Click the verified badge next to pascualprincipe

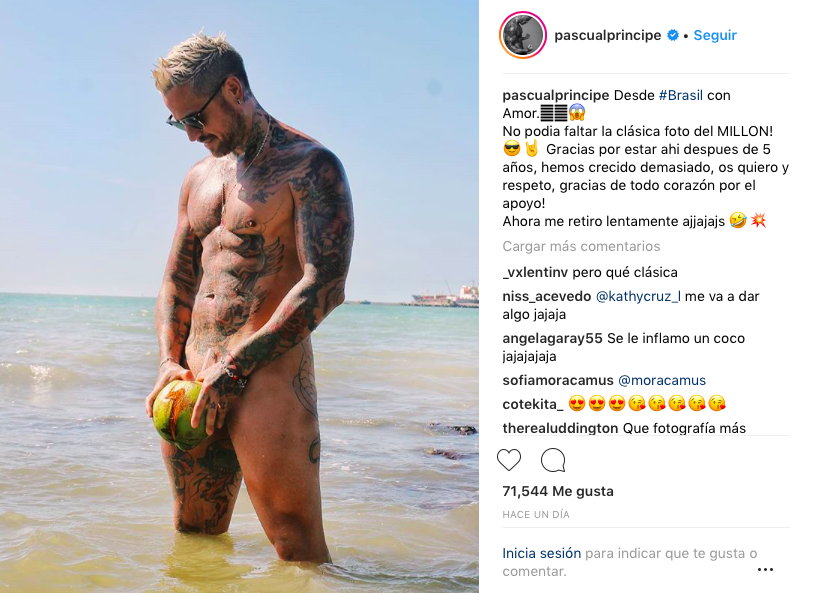pyautogui.click(x=672, y=35)
